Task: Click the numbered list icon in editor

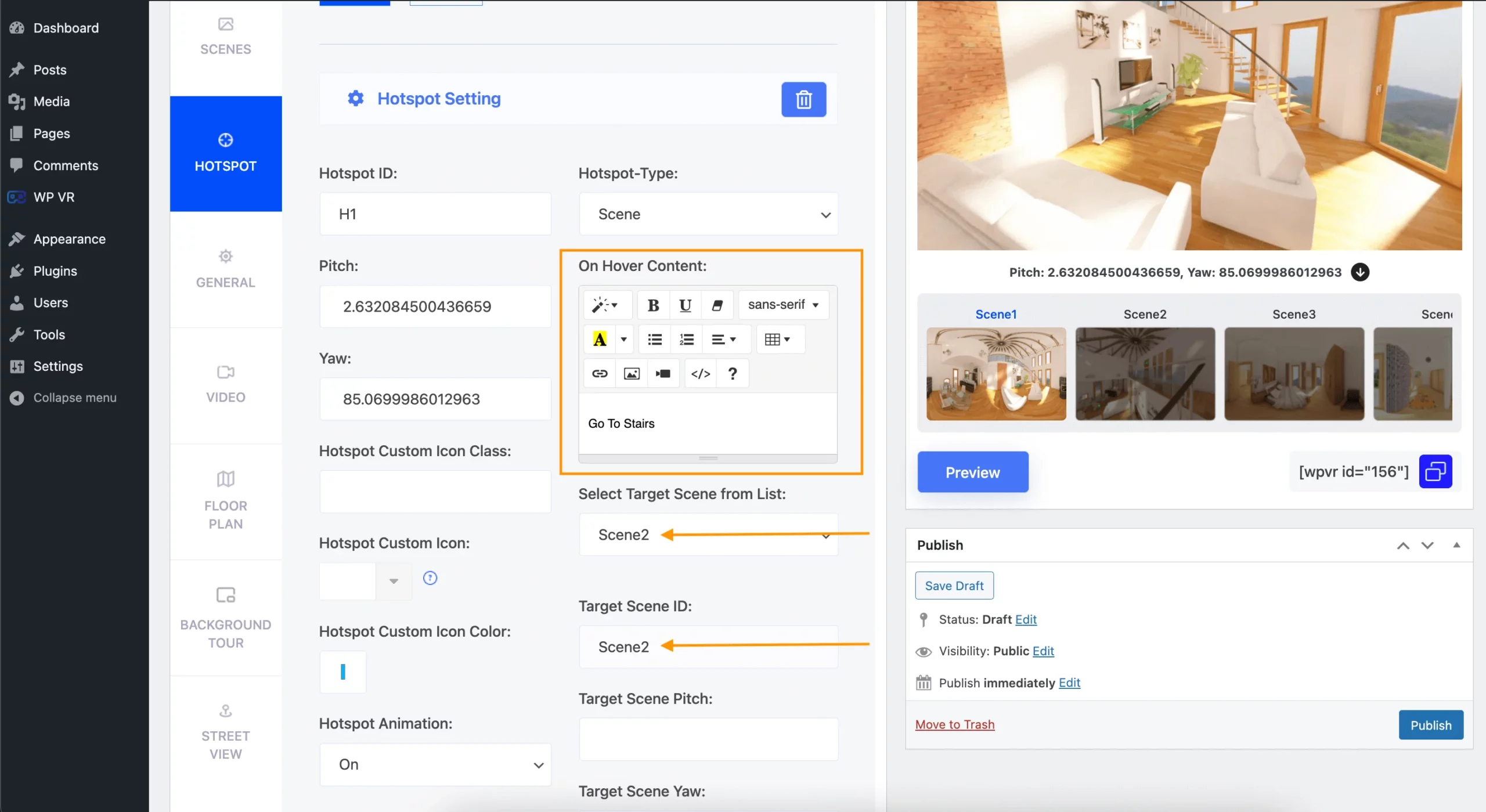Action: pos(686,339)
